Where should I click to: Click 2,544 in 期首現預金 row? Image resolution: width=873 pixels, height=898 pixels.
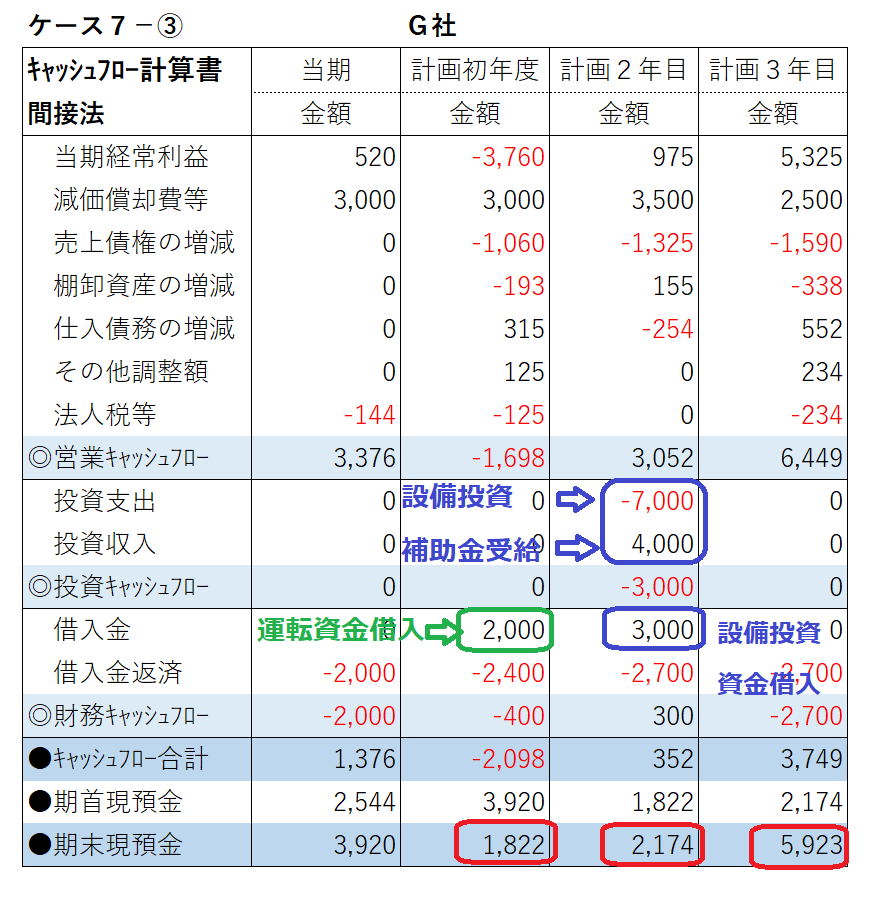364,802
